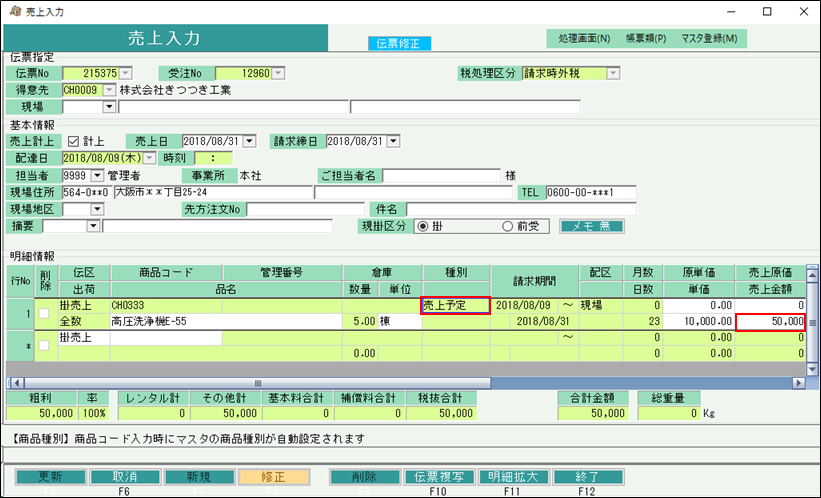
Task: Select the 前受 radio button
Action: 507,226
